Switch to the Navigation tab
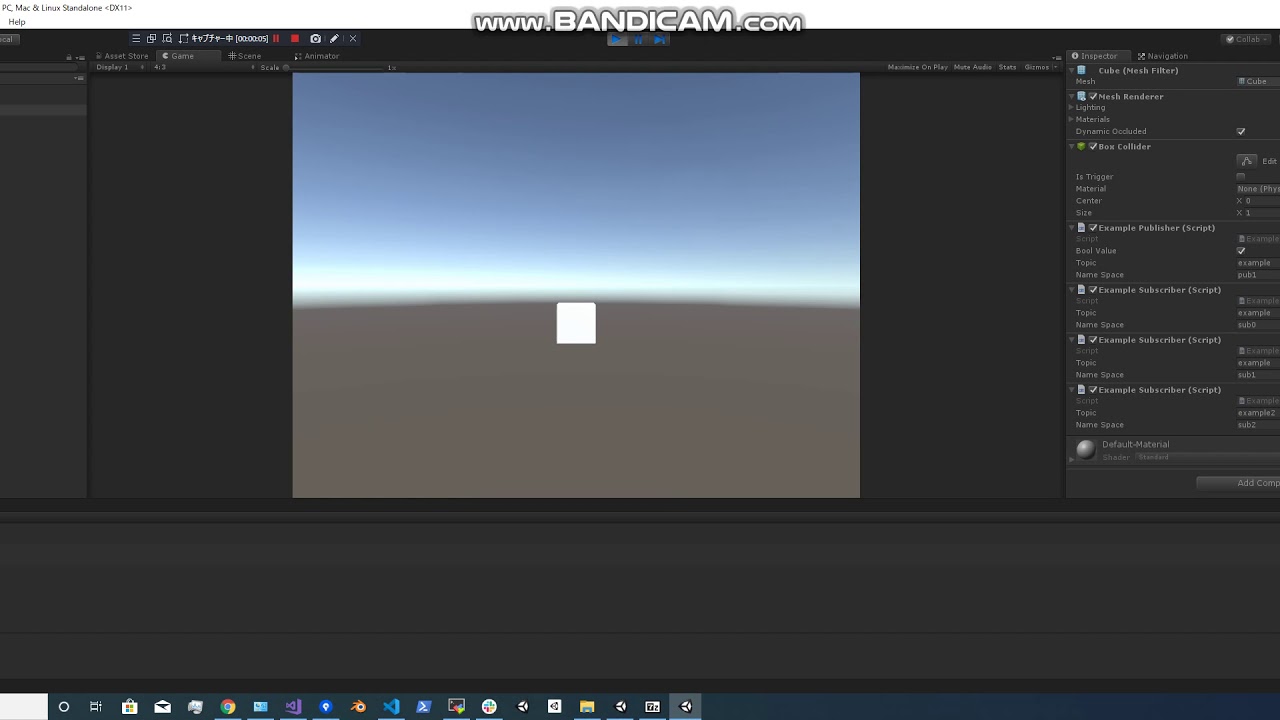The width and height of the screenshot is (1280, 720). click(1163, 56)
